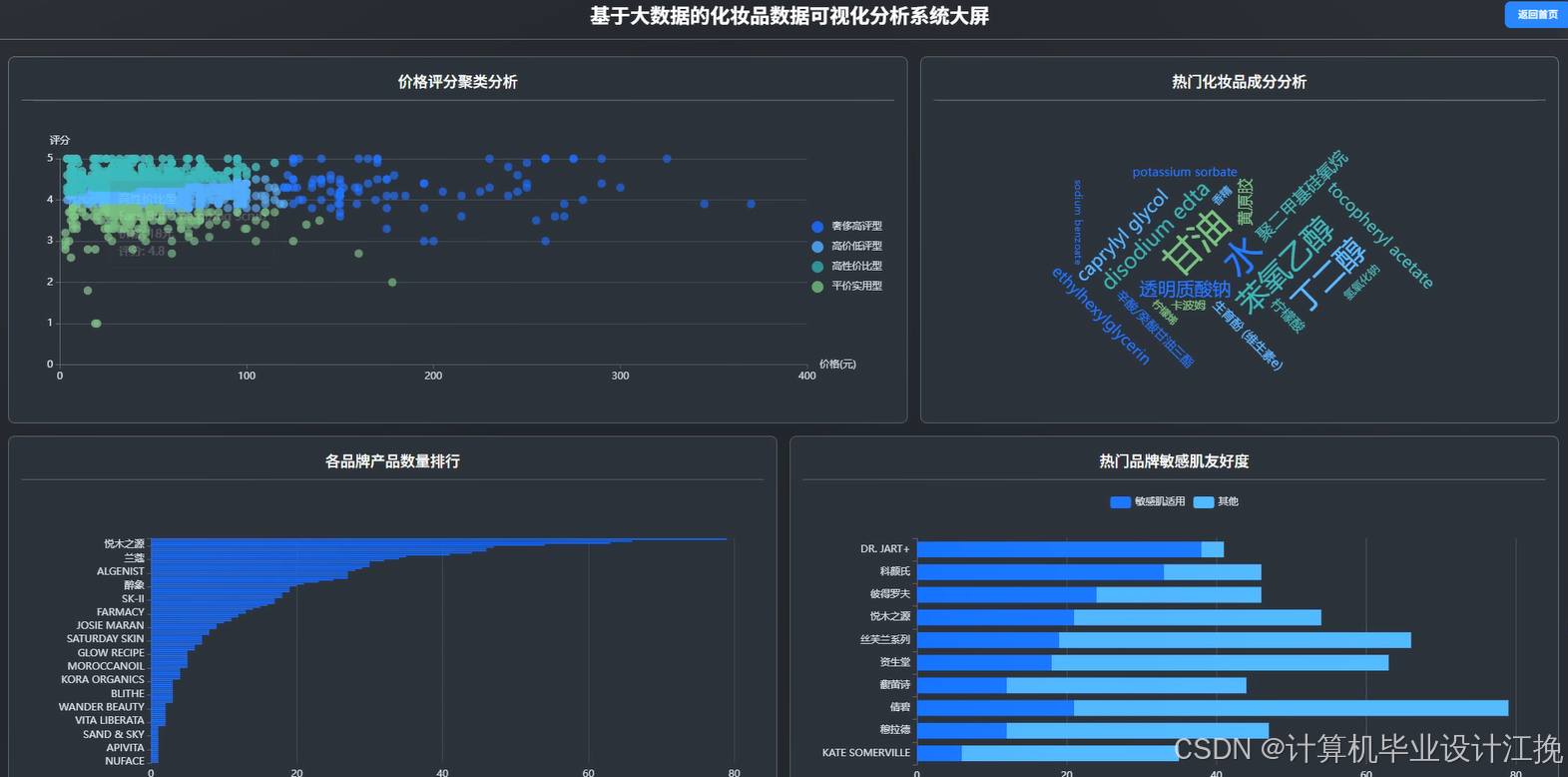The width and height of the screenshot is (1568, 777).
Task: Click the 水 word in the word cloud
Action: pos(1244,257)
